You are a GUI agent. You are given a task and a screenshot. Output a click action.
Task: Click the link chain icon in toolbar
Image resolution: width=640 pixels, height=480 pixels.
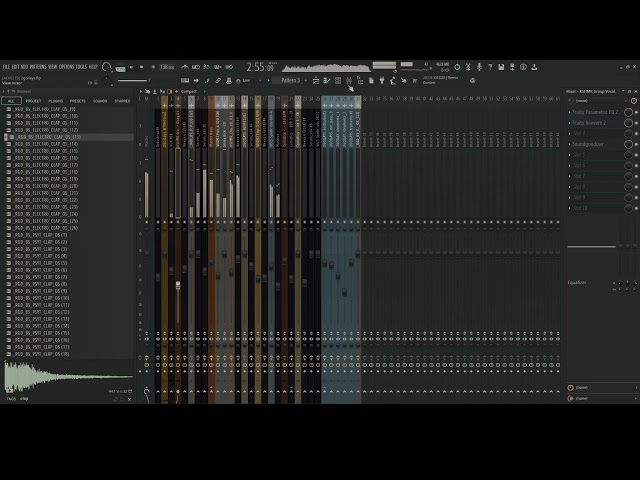[x=218, y=80]
